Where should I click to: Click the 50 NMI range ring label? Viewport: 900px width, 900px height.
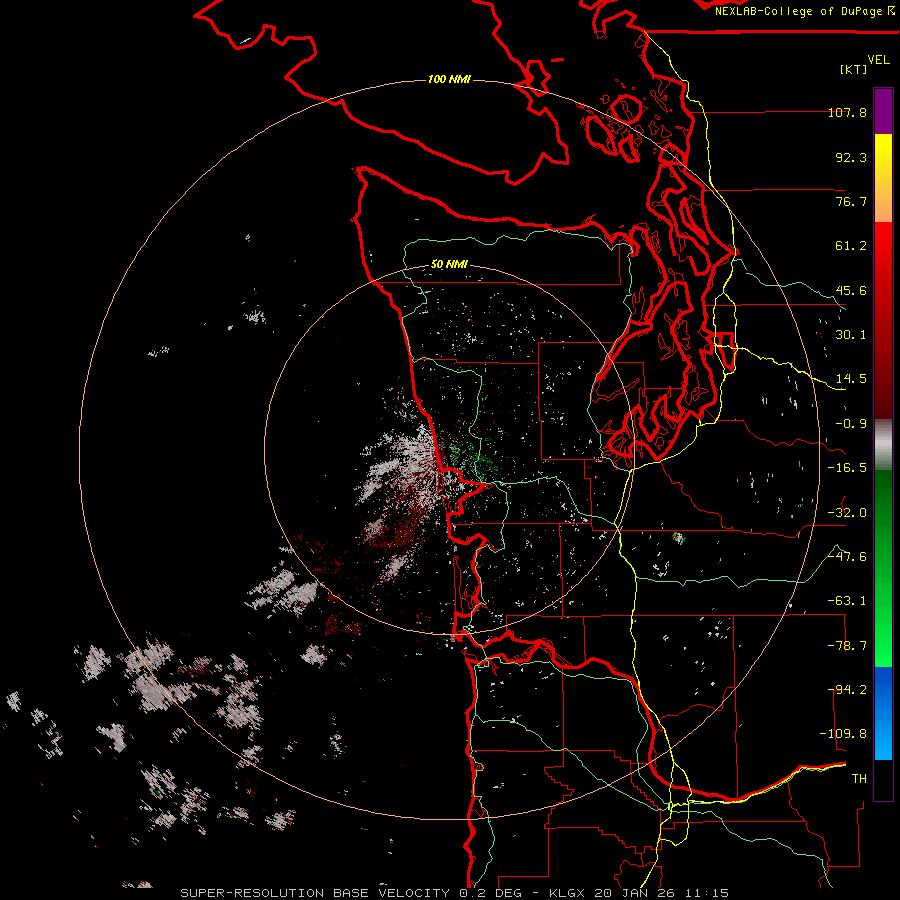(x=449, y=265)
